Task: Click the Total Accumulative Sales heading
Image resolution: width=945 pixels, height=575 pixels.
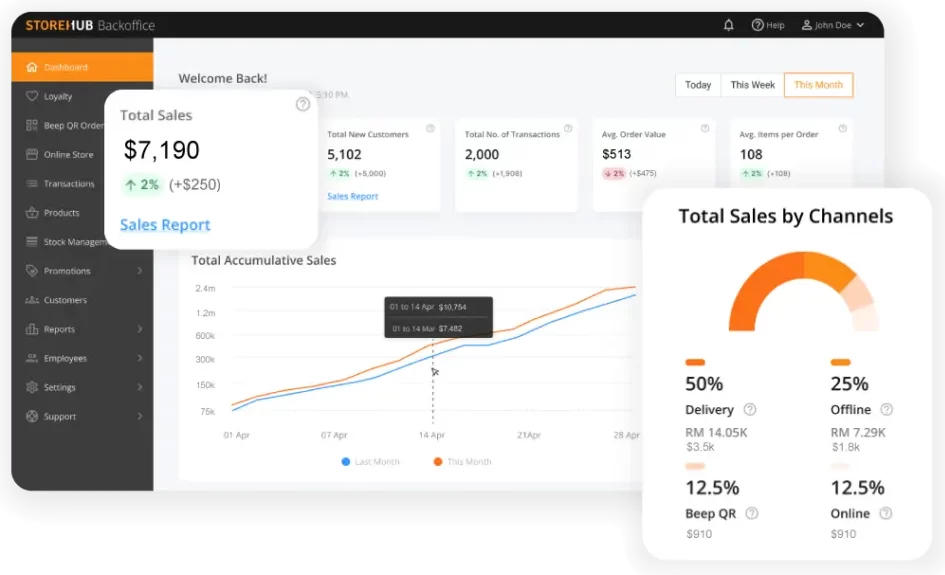Action: [263, 260]
